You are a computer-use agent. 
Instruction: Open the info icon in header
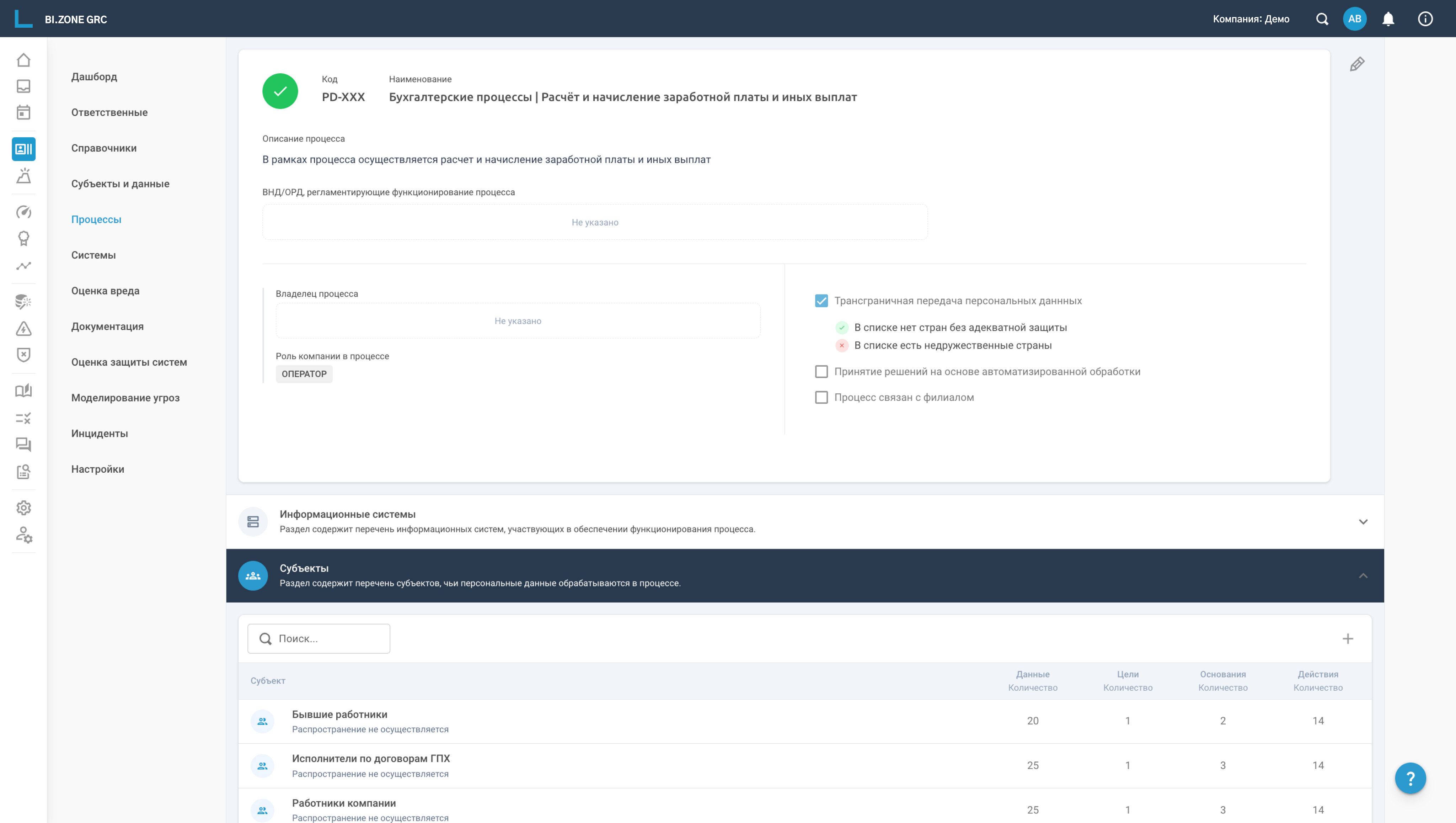coord(1425,19)
